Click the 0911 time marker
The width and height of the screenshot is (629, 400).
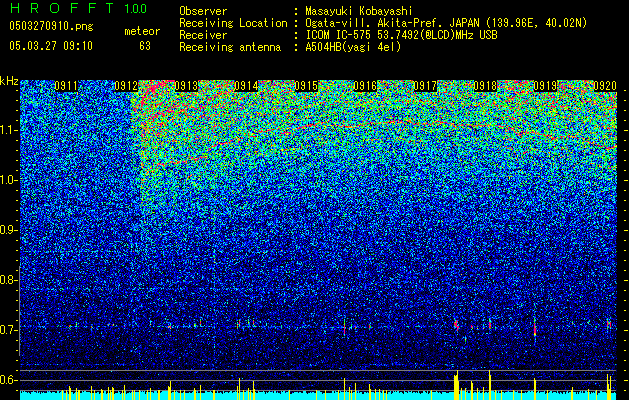point(66,86)
